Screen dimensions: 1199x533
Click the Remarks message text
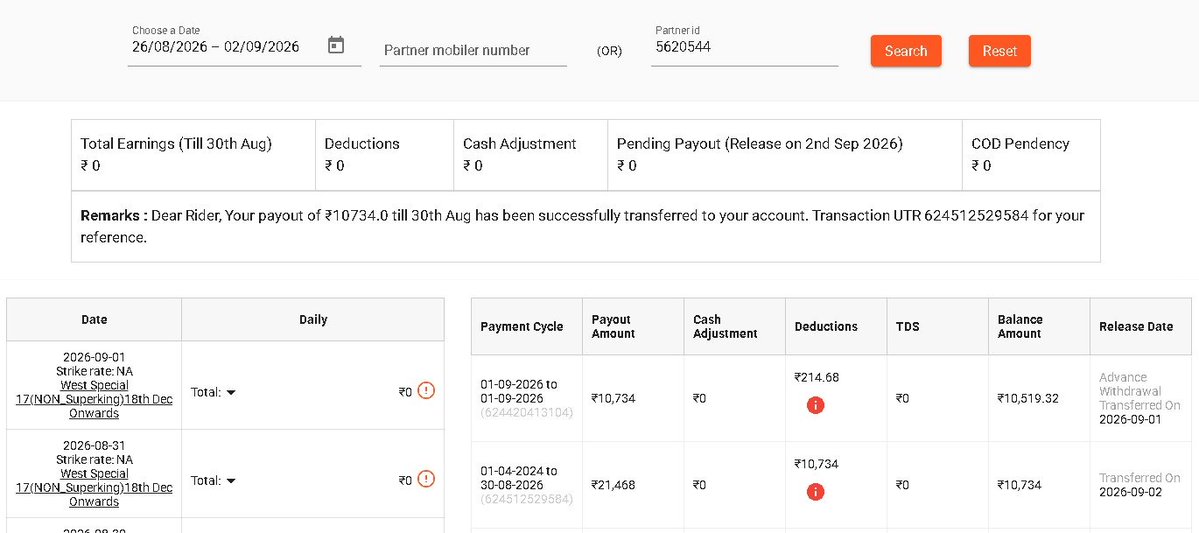coord(583,226)
